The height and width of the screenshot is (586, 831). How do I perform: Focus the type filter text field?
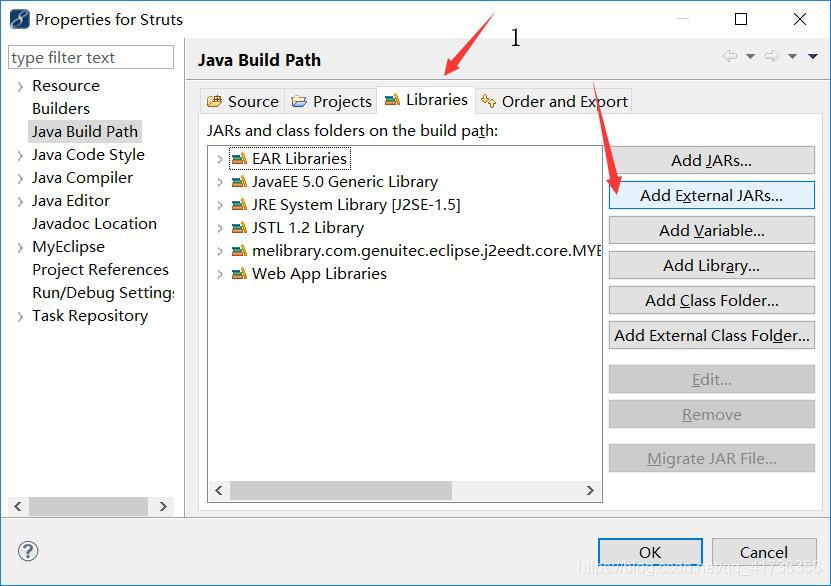coord(91,57)
